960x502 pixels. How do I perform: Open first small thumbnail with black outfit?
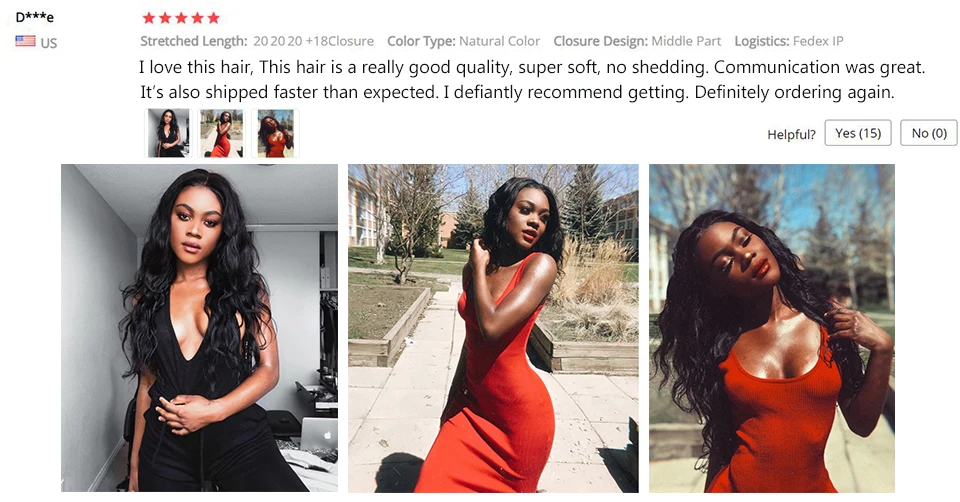coord(168,133)
